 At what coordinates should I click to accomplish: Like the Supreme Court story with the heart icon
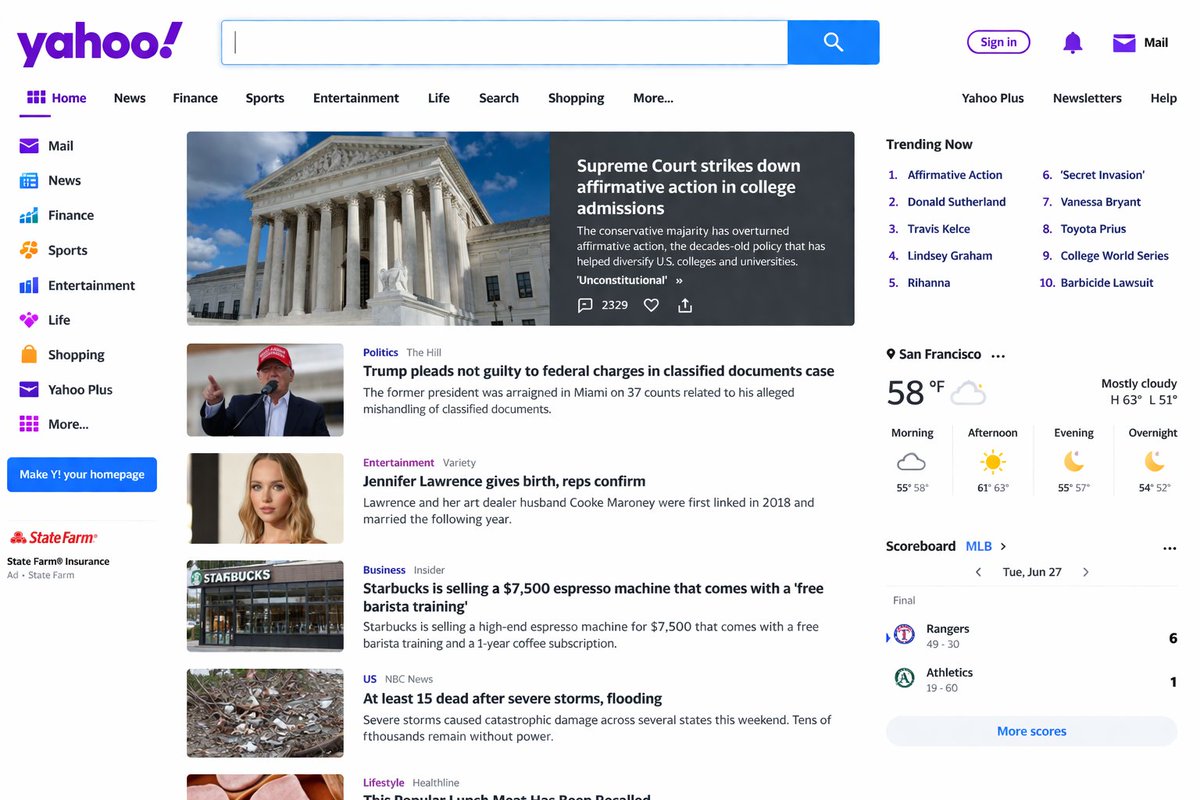651,305
